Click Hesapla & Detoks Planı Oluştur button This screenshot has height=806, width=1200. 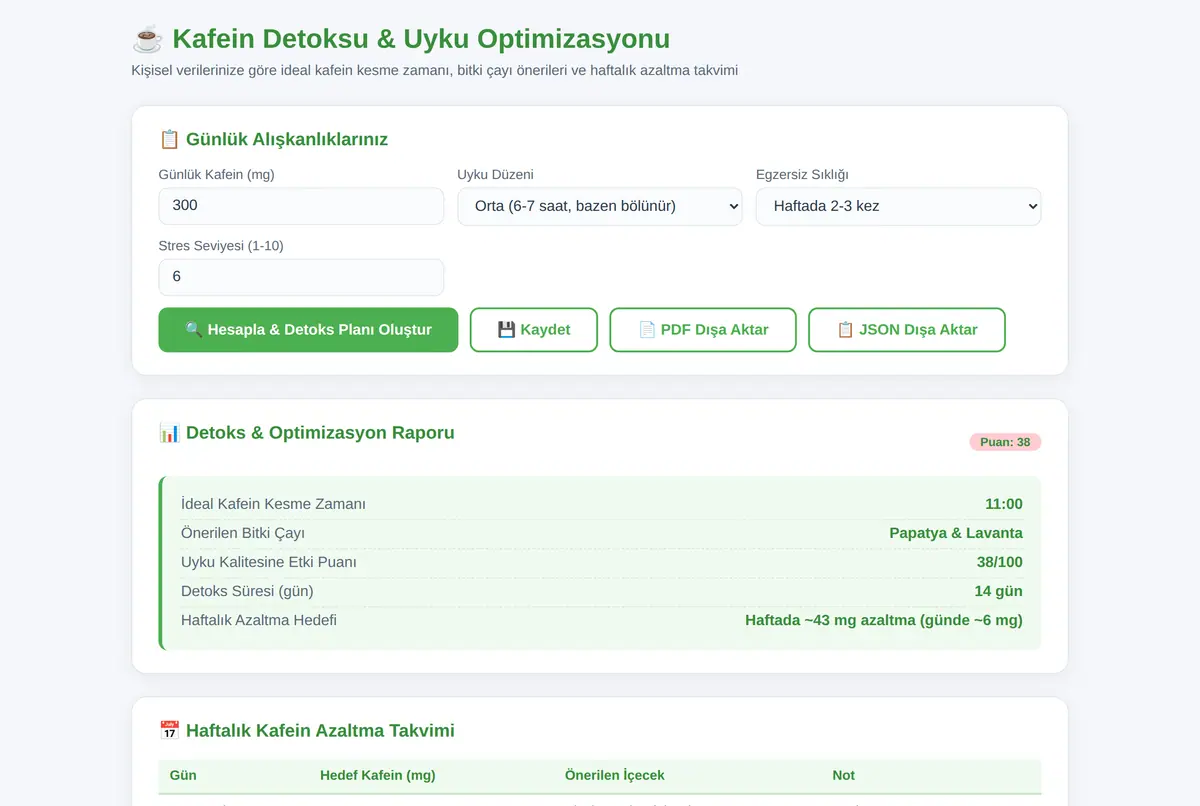tap(308, 330)
